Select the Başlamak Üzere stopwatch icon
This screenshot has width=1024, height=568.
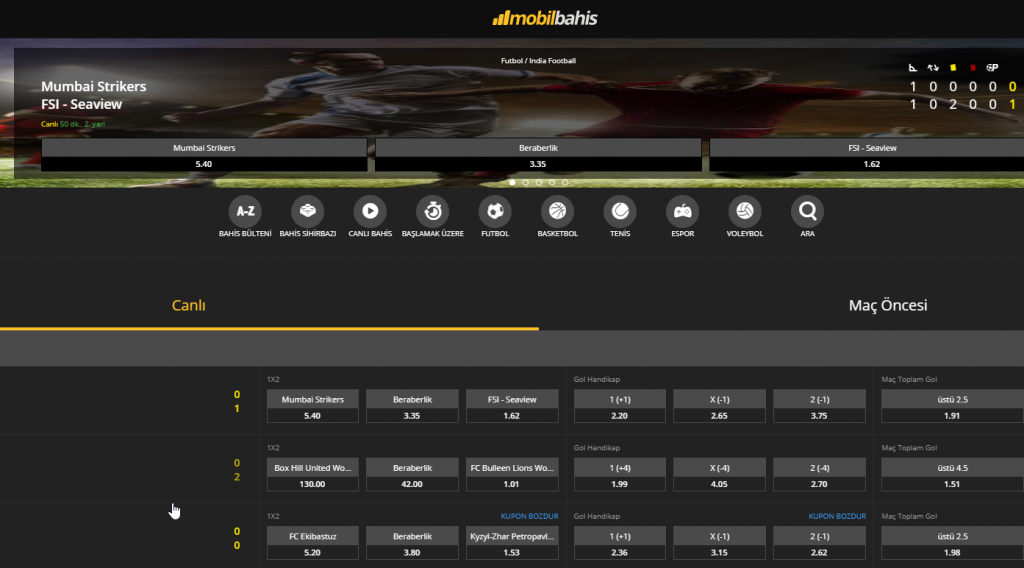coord(432,211)
